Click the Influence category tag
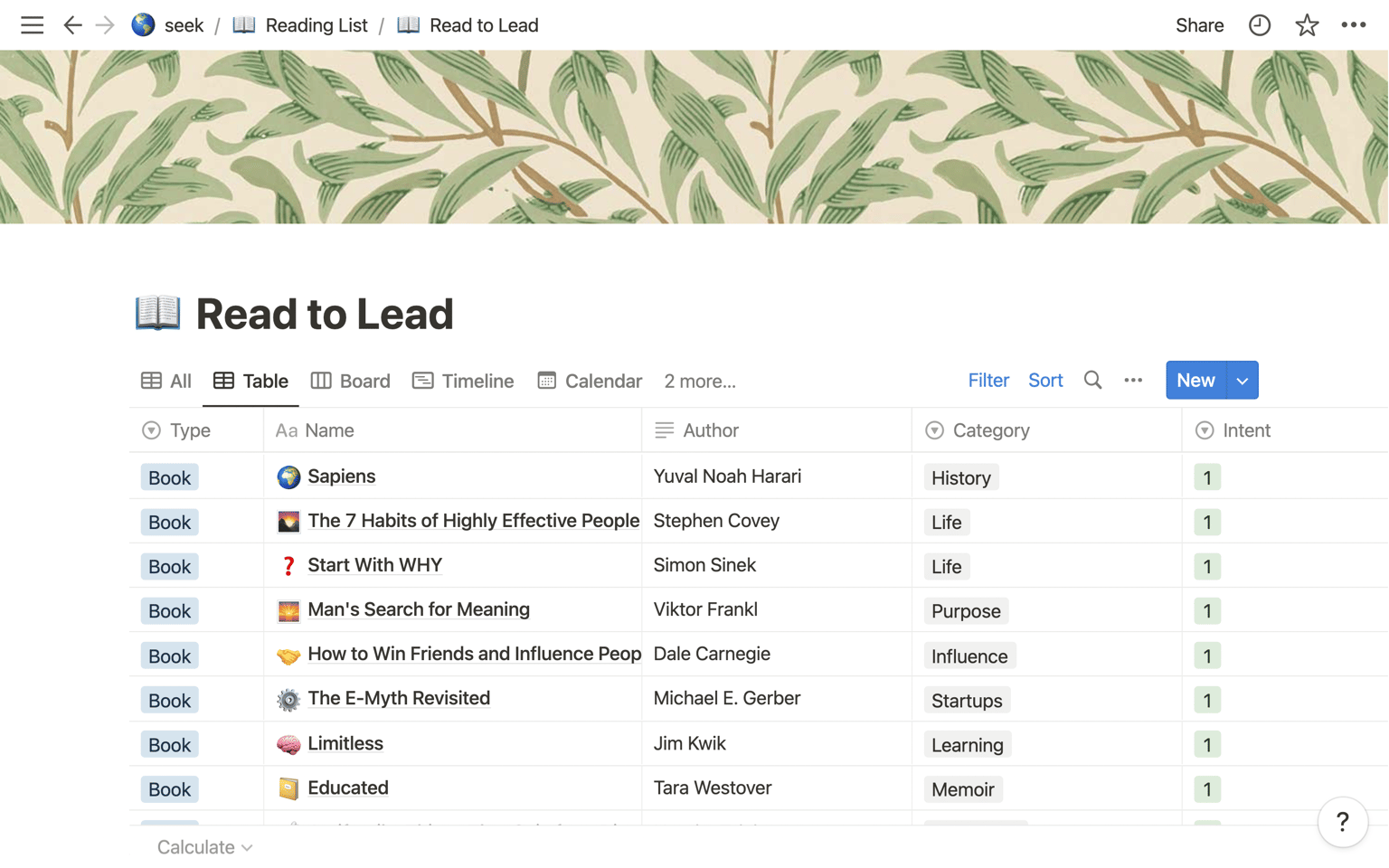The height and width of the screenshot is (868, 1389). [969, 656]
